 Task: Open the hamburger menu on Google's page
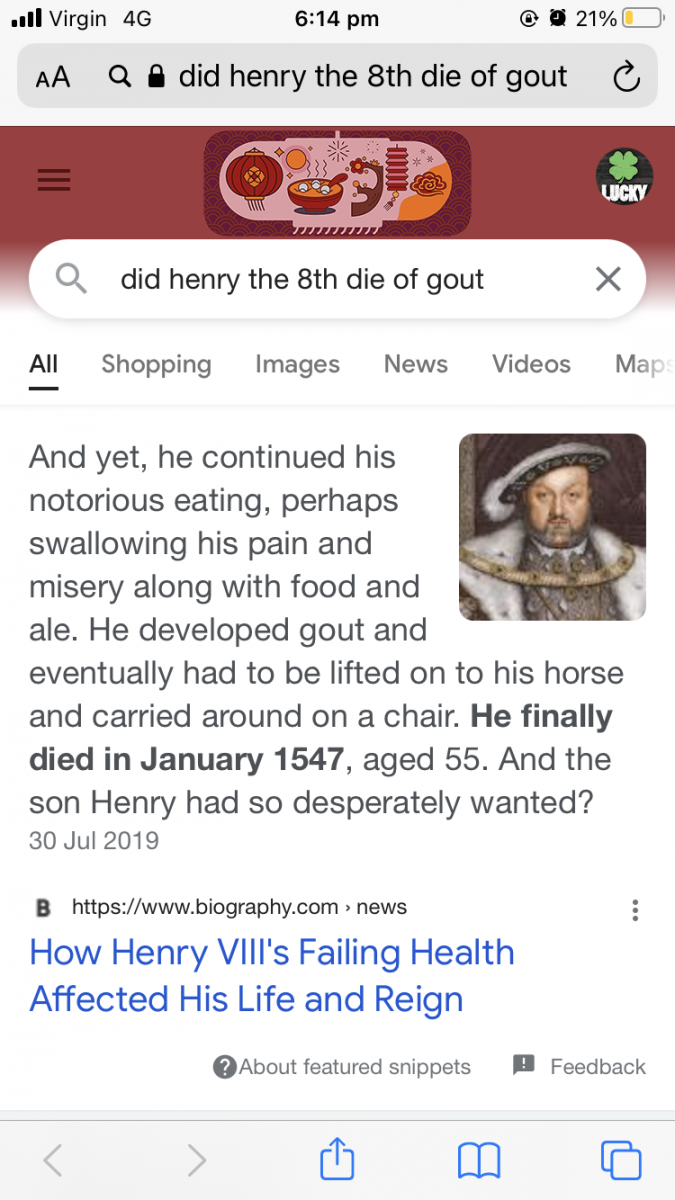coord(54,180)
